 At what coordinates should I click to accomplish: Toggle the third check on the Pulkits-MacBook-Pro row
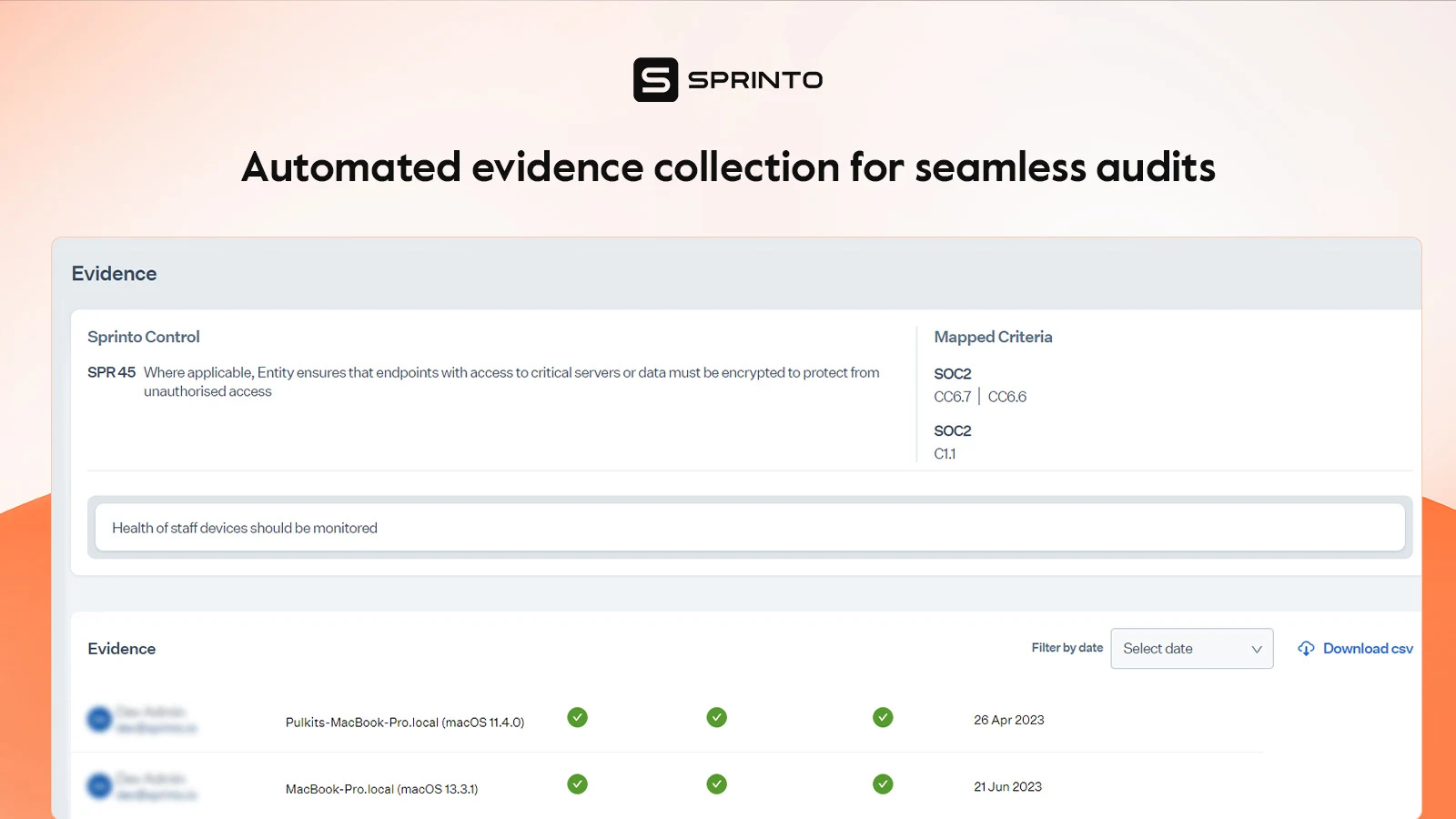coord(882,717)
